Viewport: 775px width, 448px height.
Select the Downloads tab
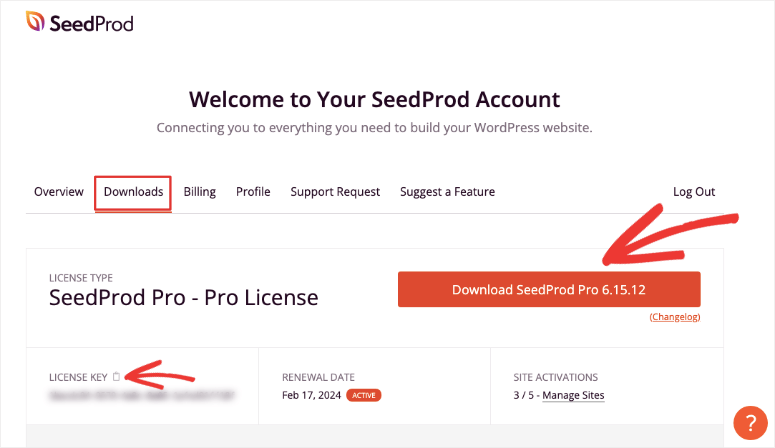pos(133,192)
